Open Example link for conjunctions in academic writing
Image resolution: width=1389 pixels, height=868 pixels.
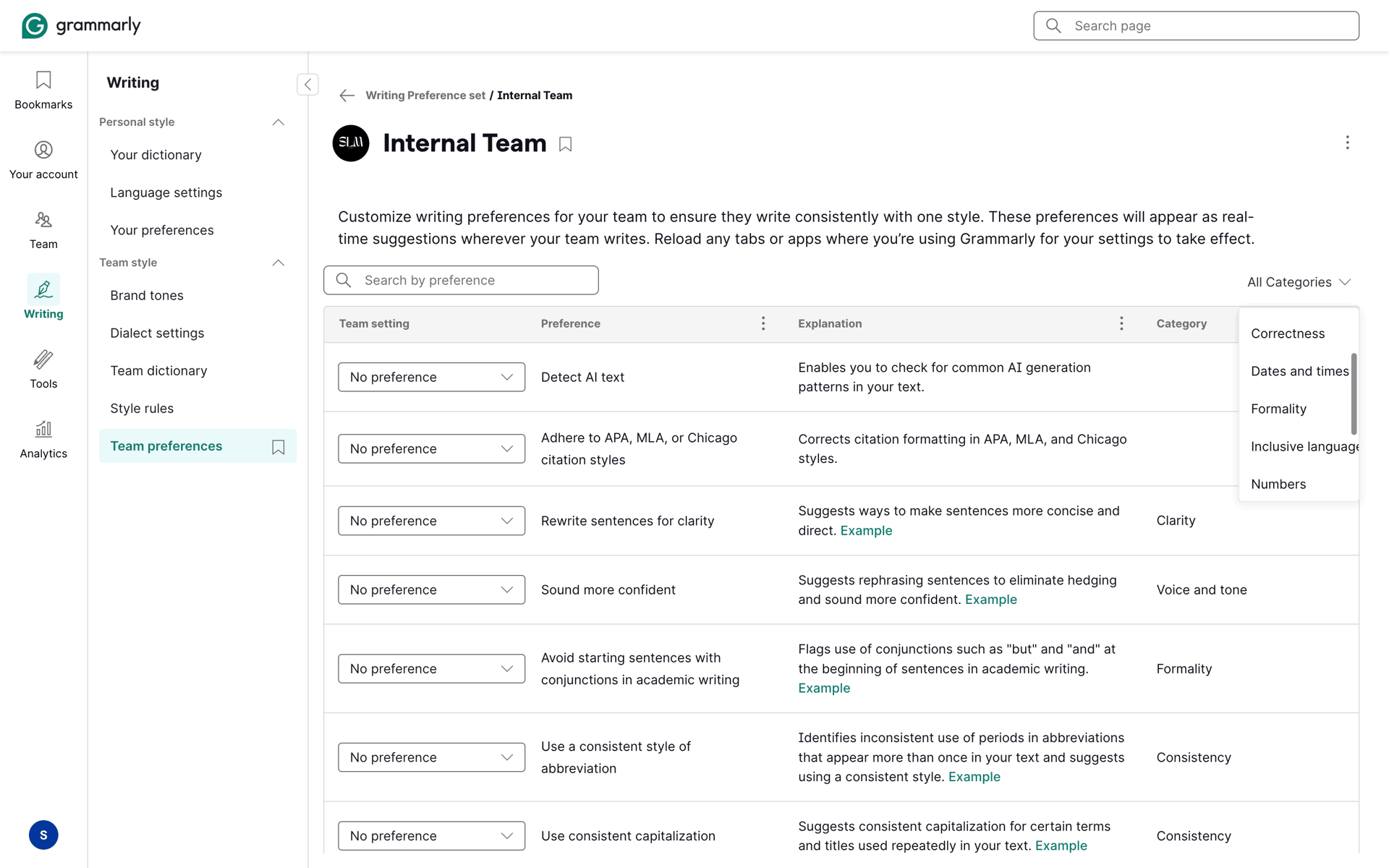point(824,688)
